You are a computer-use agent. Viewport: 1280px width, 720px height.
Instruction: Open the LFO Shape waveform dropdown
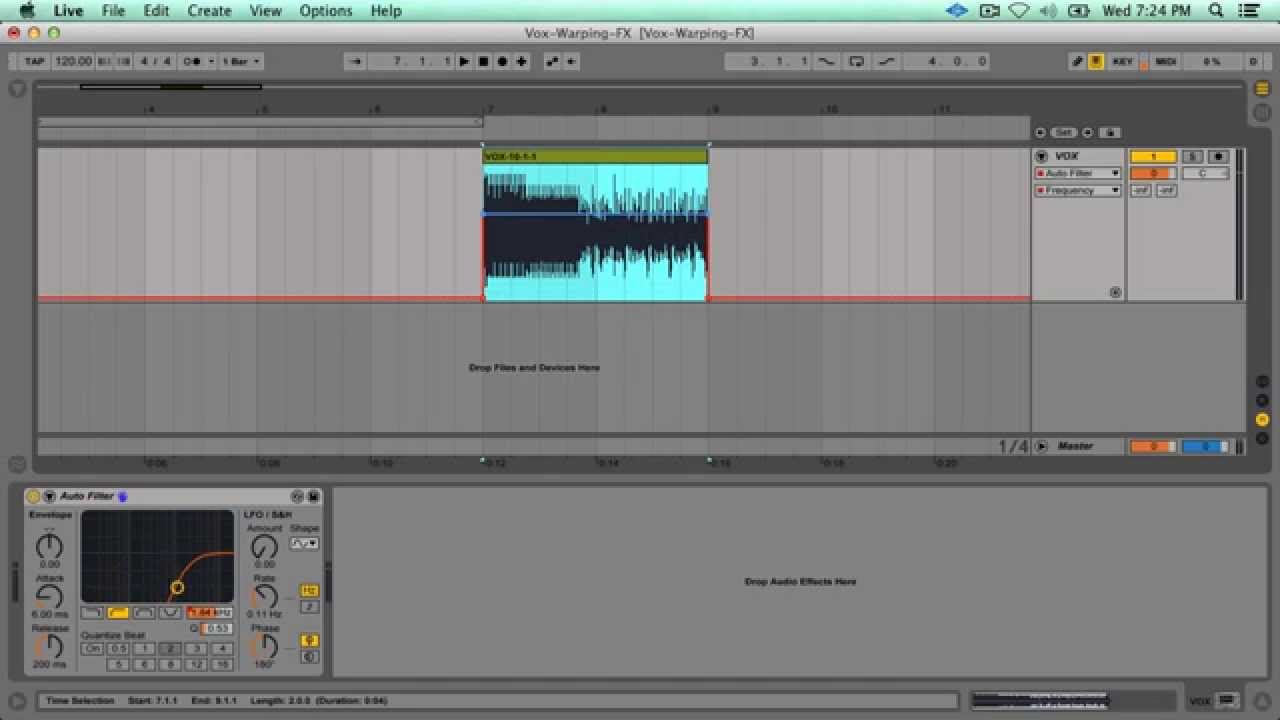(x=304, y=543)
